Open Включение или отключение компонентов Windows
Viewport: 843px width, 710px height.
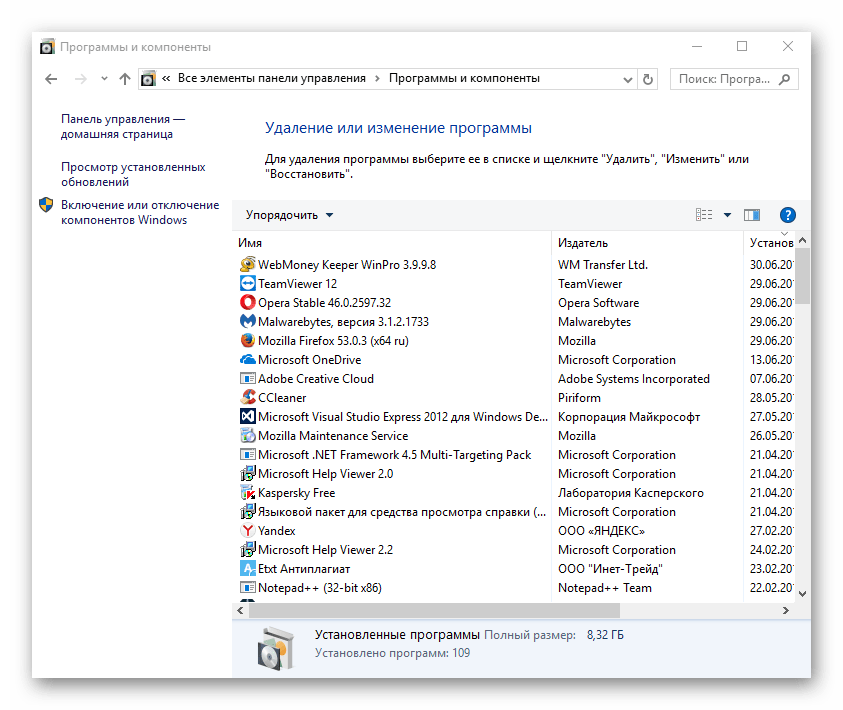coord(139,212)
